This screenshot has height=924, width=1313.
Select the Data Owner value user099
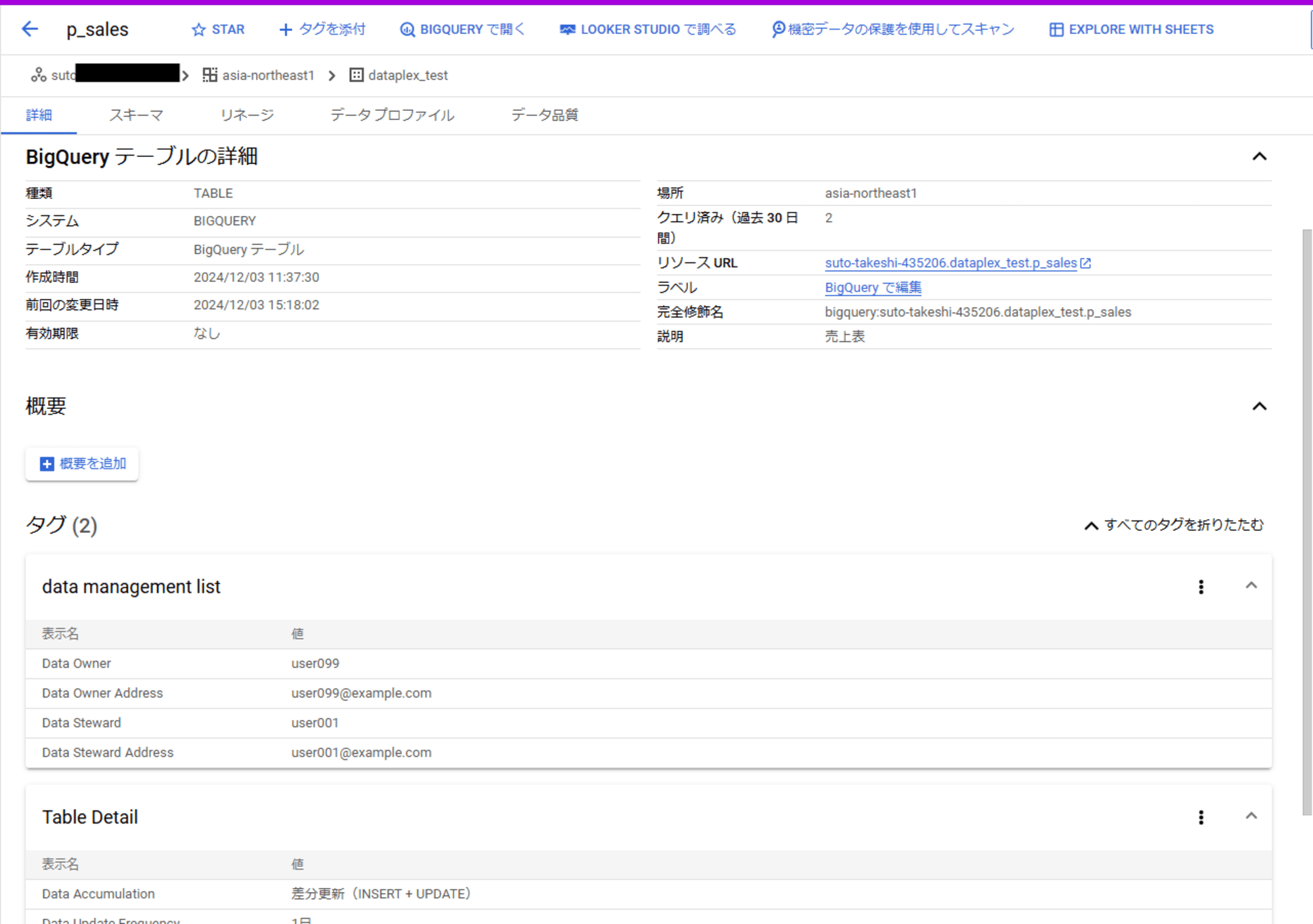click(315, 664)
